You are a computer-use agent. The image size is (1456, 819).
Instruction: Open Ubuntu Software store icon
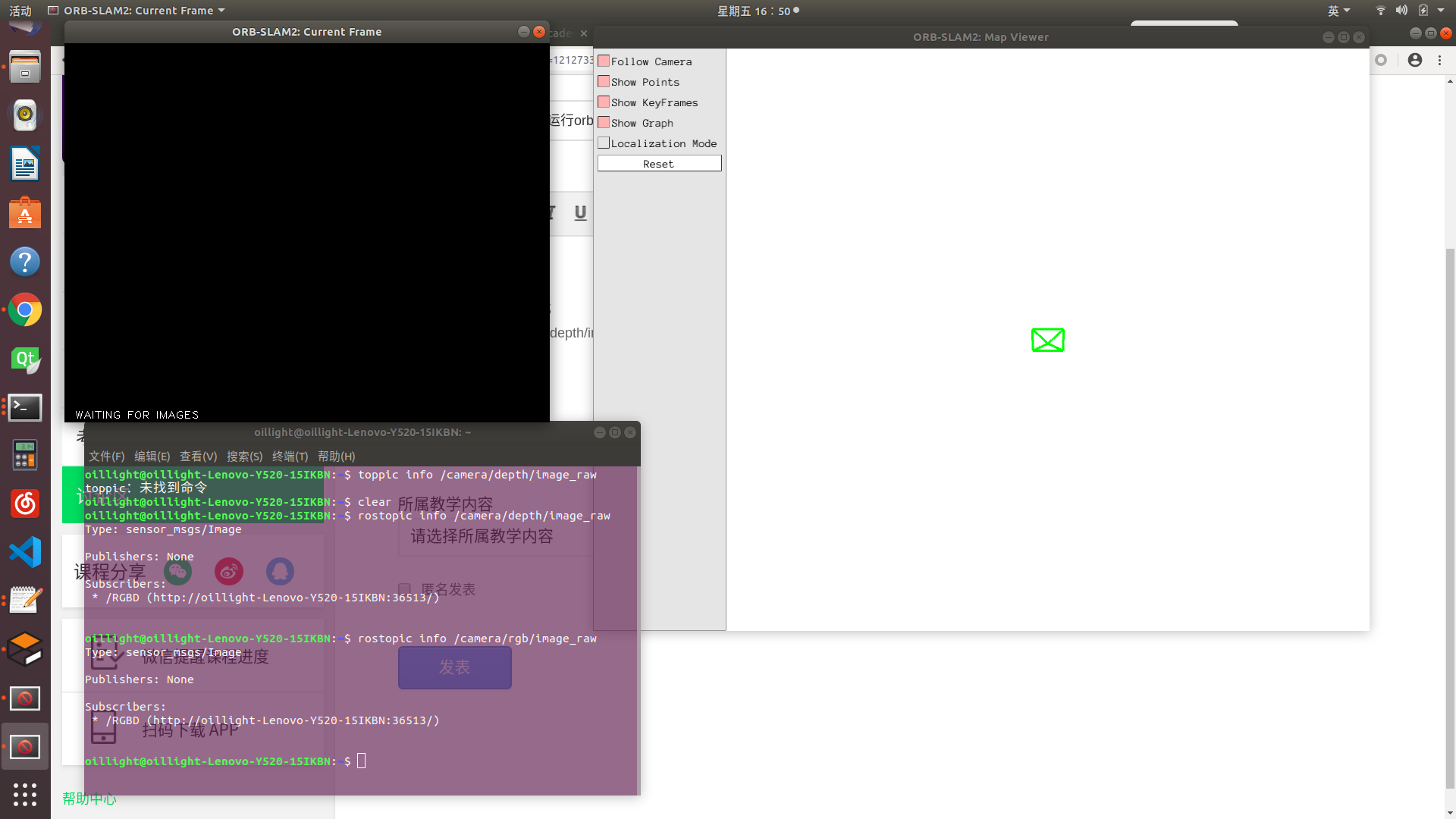click(25, 213)
